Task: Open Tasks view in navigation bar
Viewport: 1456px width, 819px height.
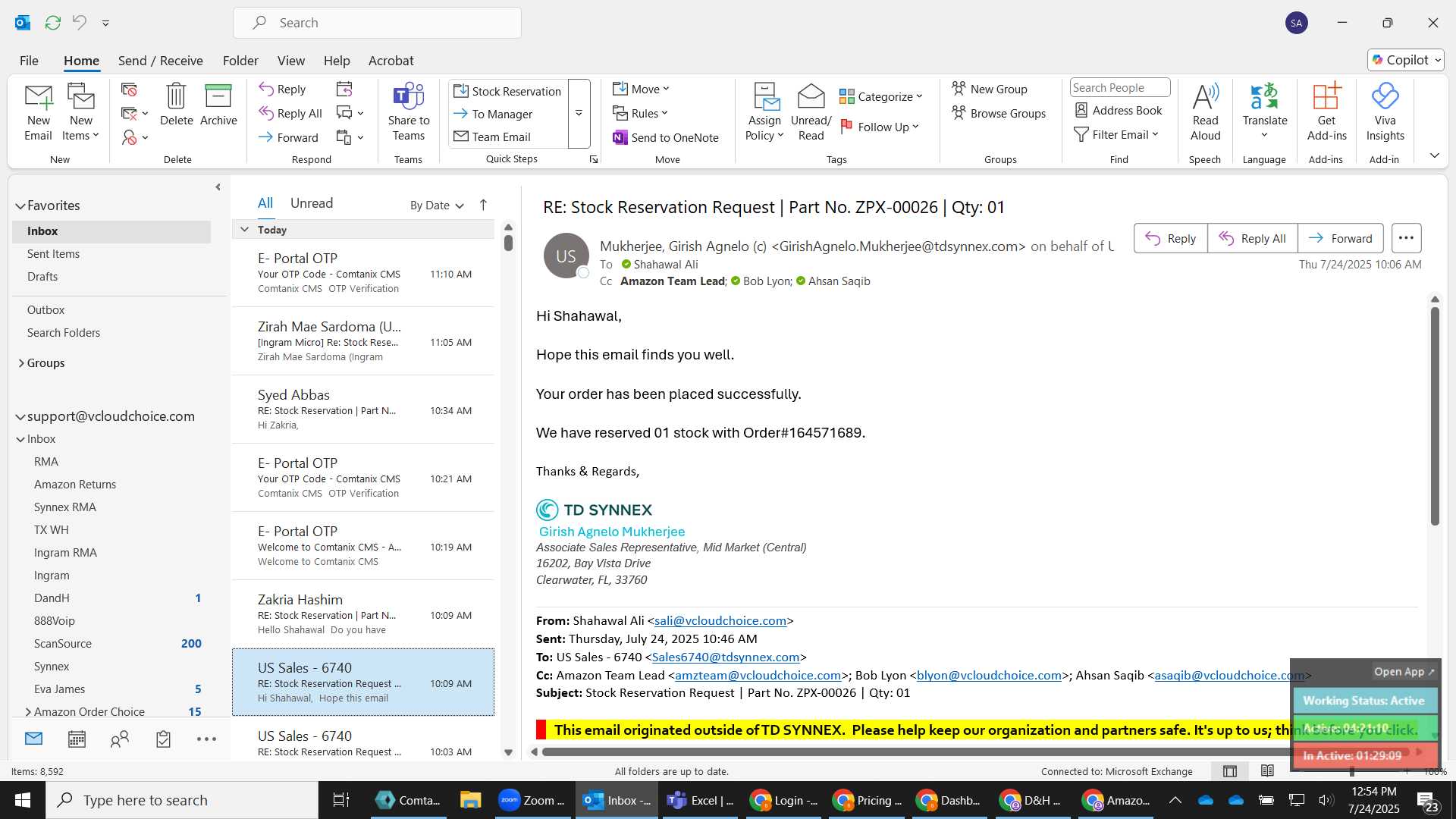Action: 163,739
